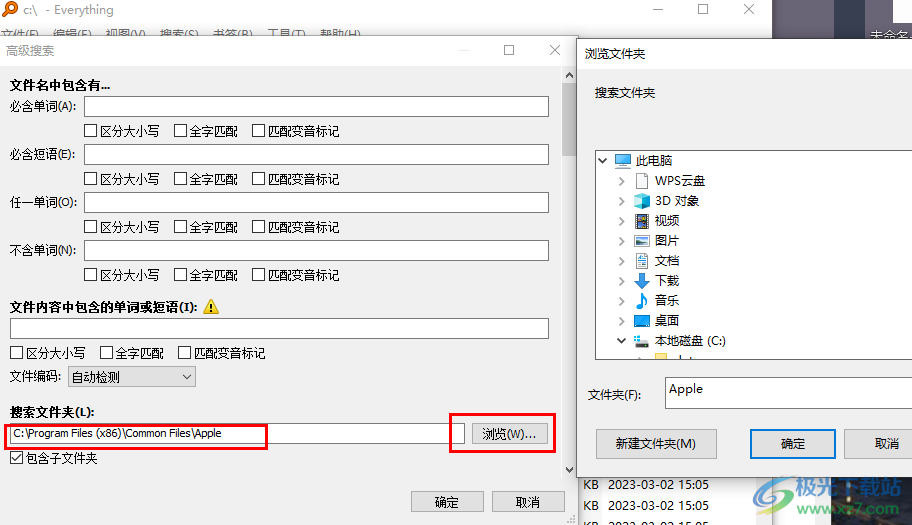Click the advanced search scroll down arrow
The image size is (912, 525).
569,470
